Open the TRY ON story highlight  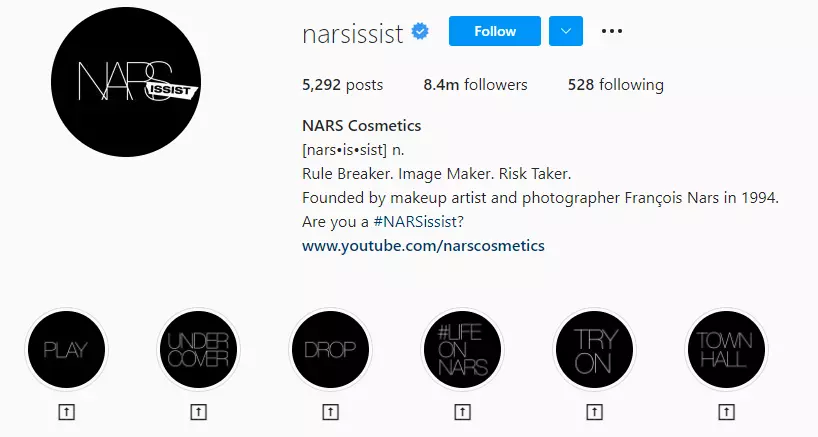[x=594, y=350]
